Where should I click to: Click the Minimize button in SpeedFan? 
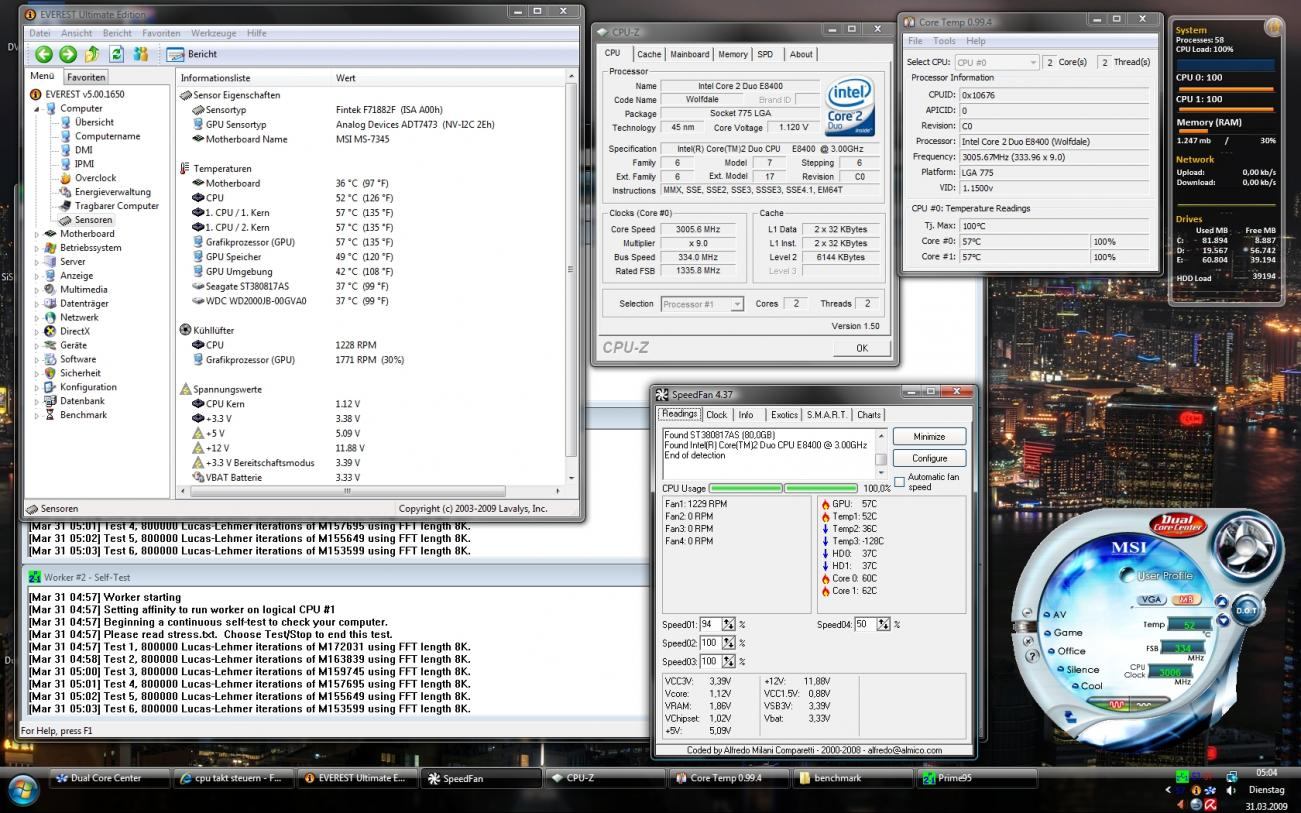[929, 436]
